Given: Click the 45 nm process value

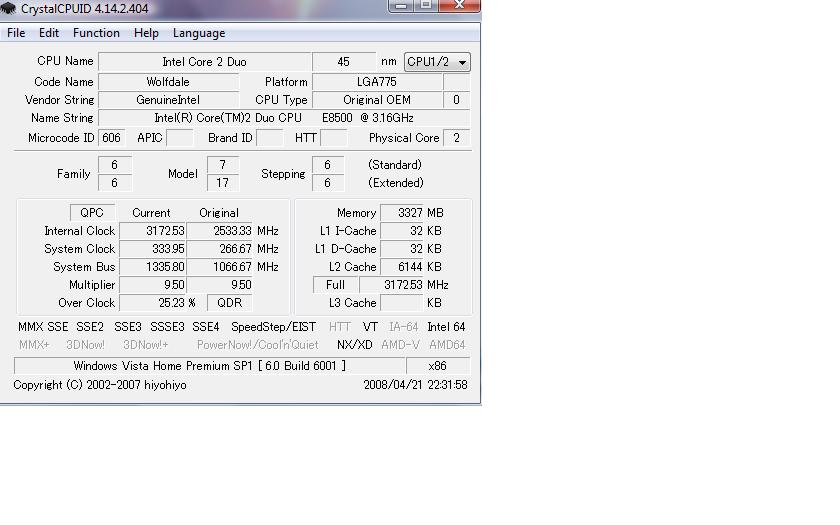Looking at the screenshot, I should [x=344, y=62].
